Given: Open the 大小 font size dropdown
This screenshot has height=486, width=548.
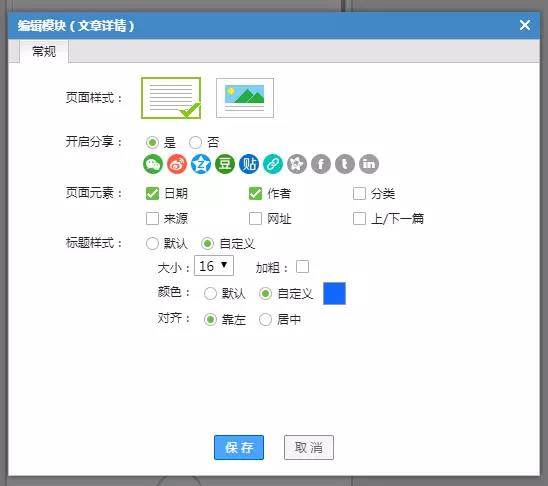Looking at the screenshot, I should (x=214, y=266).
